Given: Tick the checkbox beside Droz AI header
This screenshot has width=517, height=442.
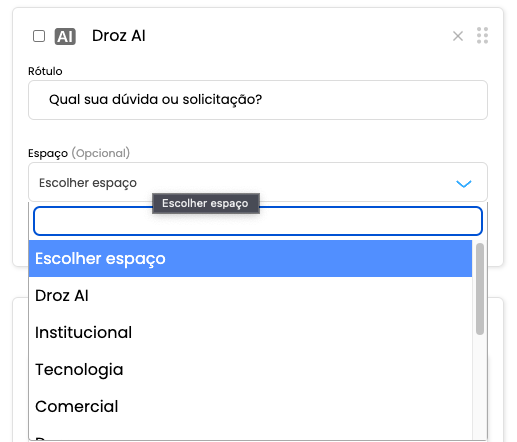Looking at the screenshot, I should (x=39, y=36).
